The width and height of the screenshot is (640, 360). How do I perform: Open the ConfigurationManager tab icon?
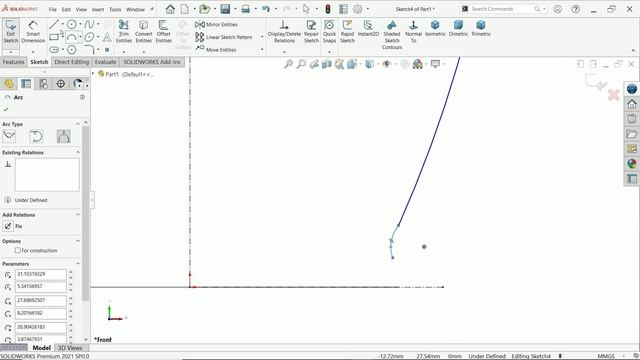(43, 84)
